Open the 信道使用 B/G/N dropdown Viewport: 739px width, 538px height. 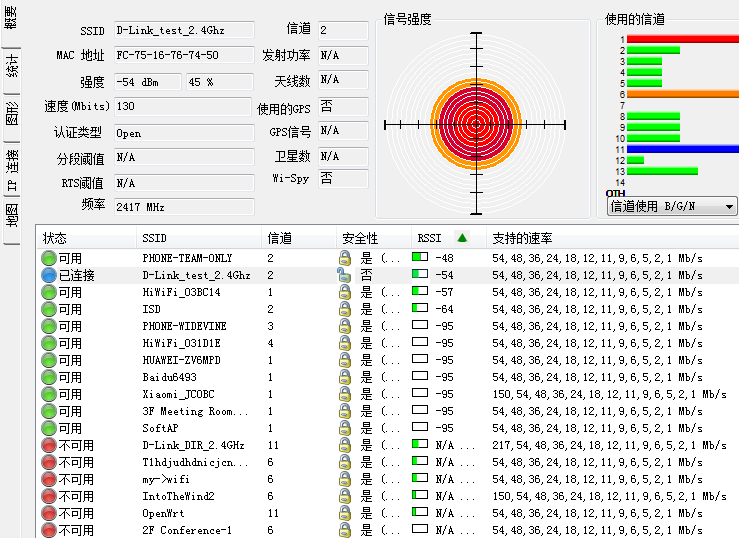coord(672,206)
